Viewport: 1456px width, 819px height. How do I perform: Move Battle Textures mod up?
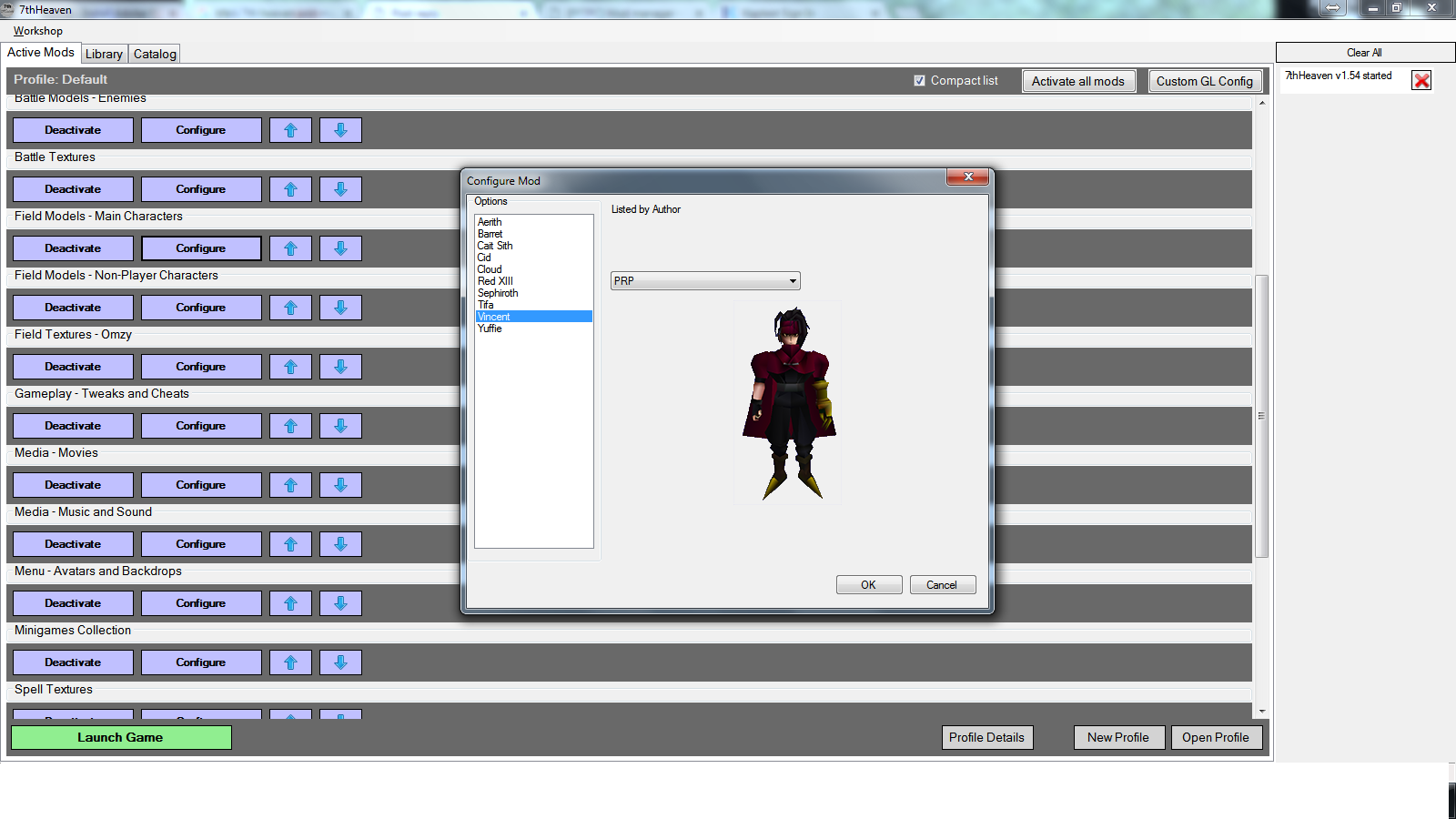tap(290, 189)
